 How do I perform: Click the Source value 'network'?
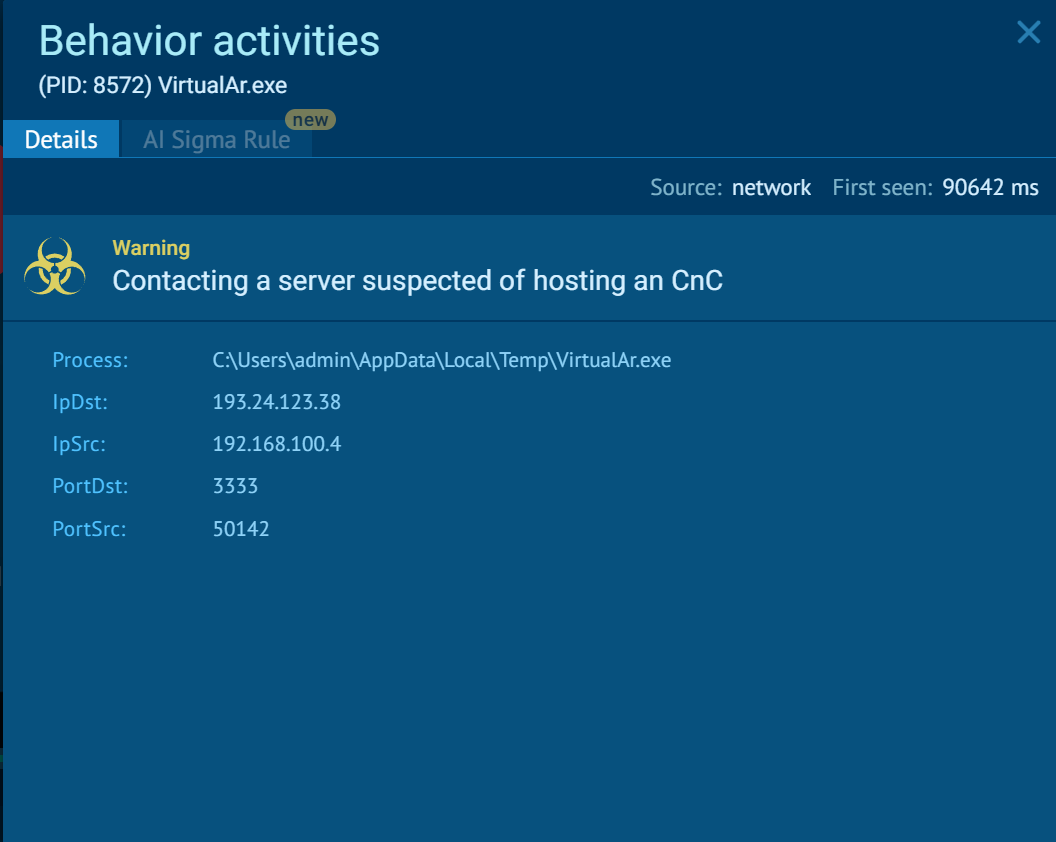pos(771,187)
